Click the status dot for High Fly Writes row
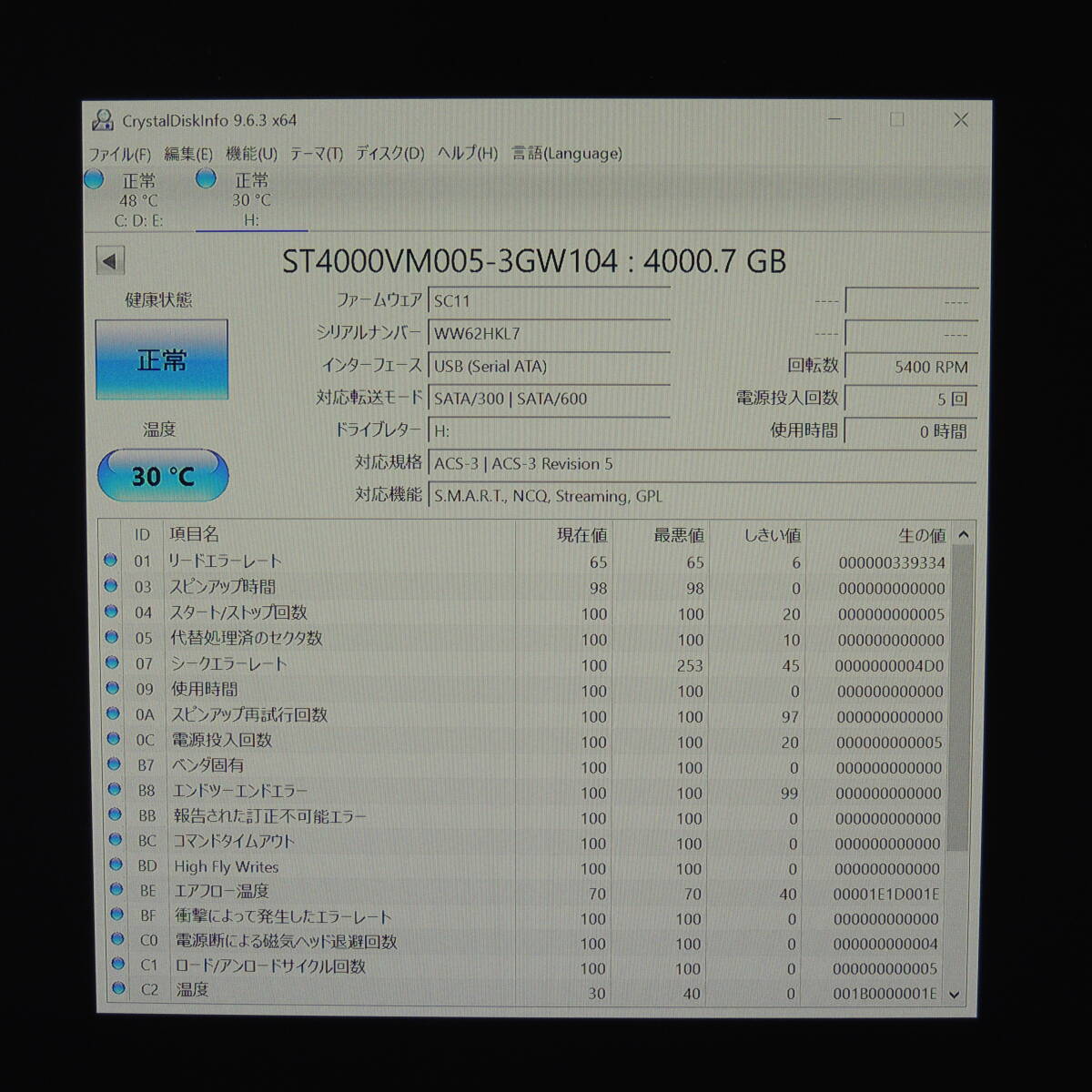 (116, 864)
